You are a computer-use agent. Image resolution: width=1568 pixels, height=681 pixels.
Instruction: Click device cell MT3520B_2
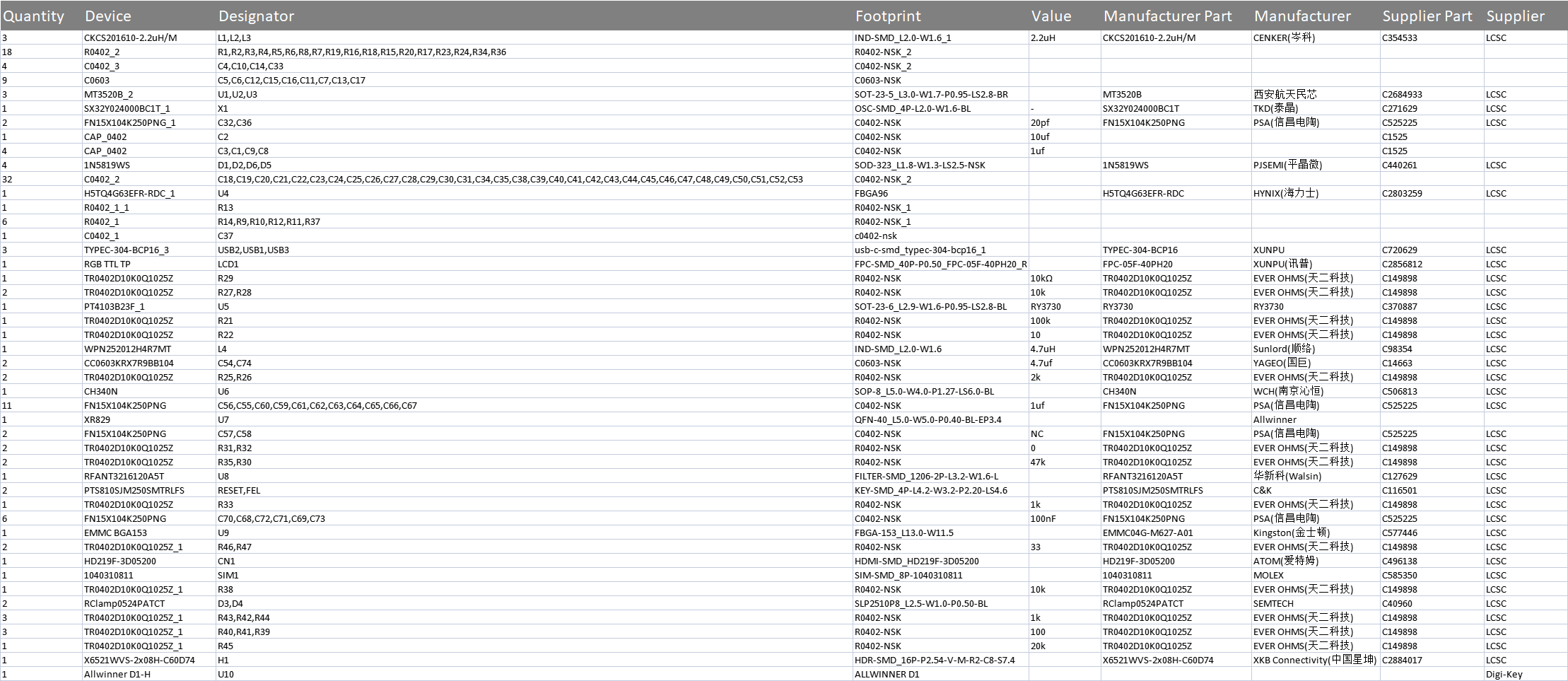(108, 94)
